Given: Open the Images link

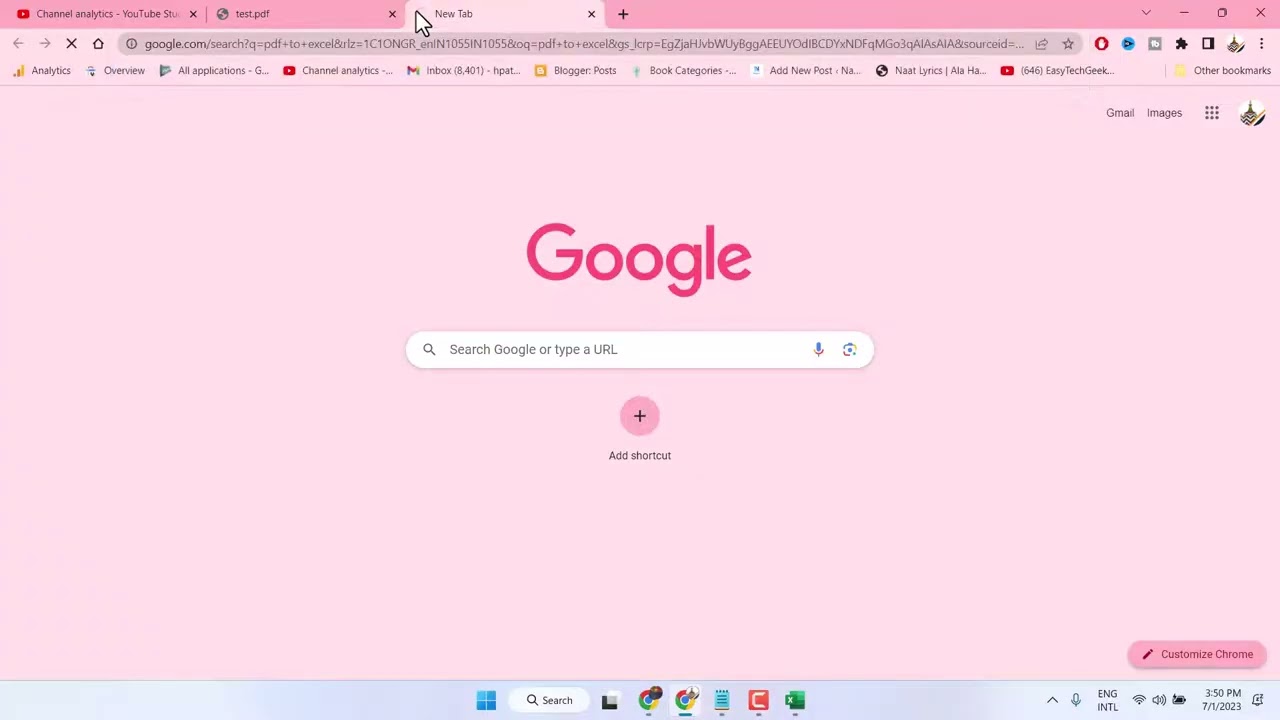Looking at the screenshot, I should 1164,113.
